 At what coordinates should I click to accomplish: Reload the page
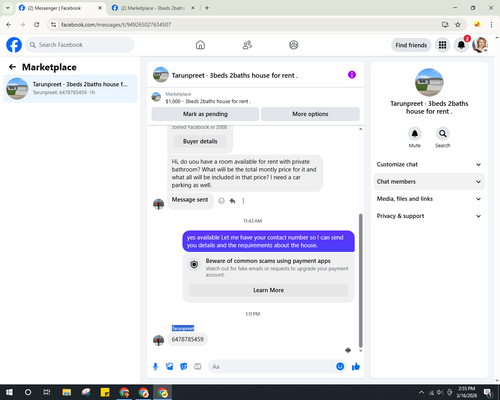(x=37, y=24)
